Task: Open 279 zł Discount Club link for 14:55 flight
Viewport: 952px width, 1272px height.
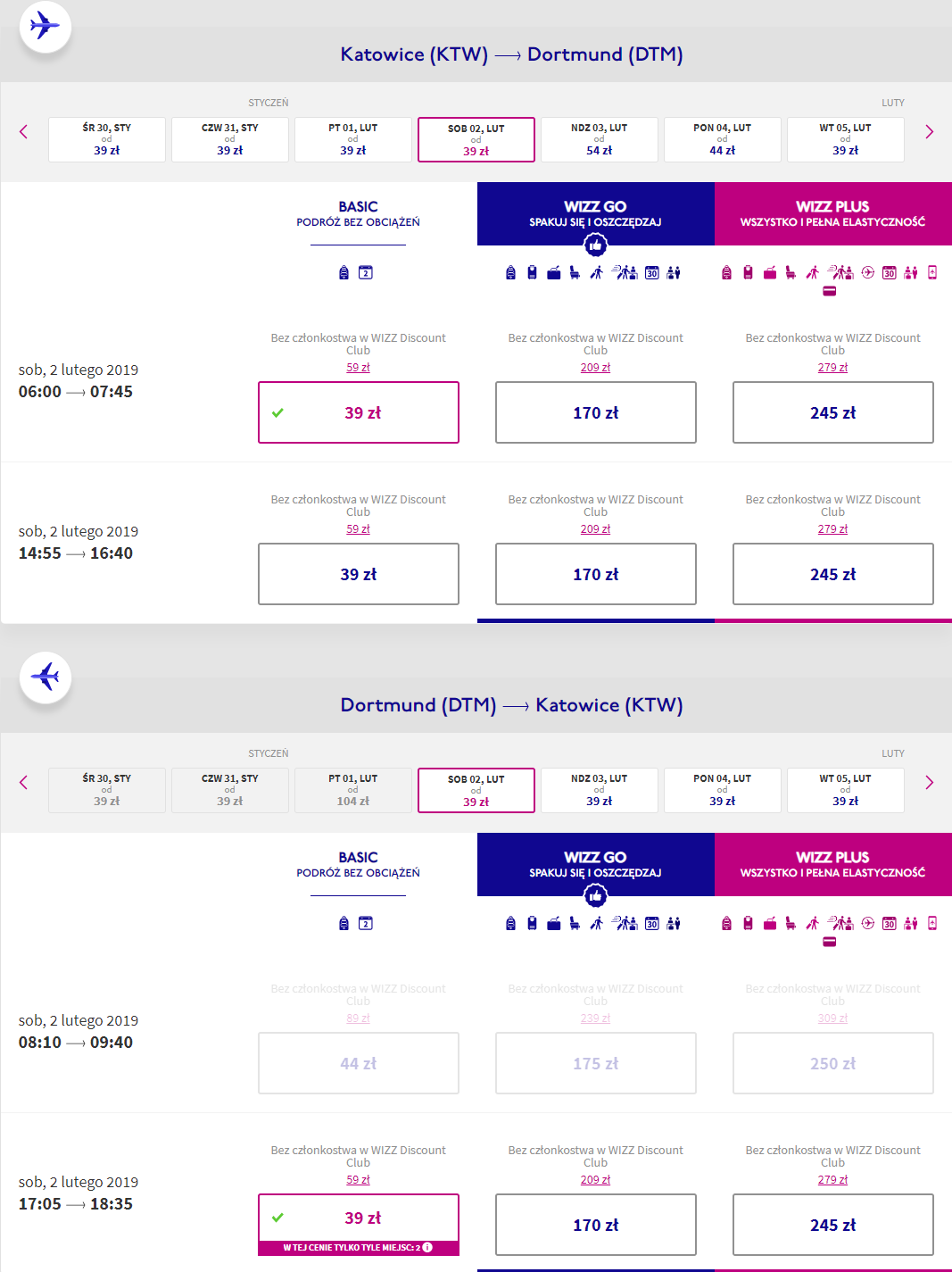Action: tap(832, 529)
